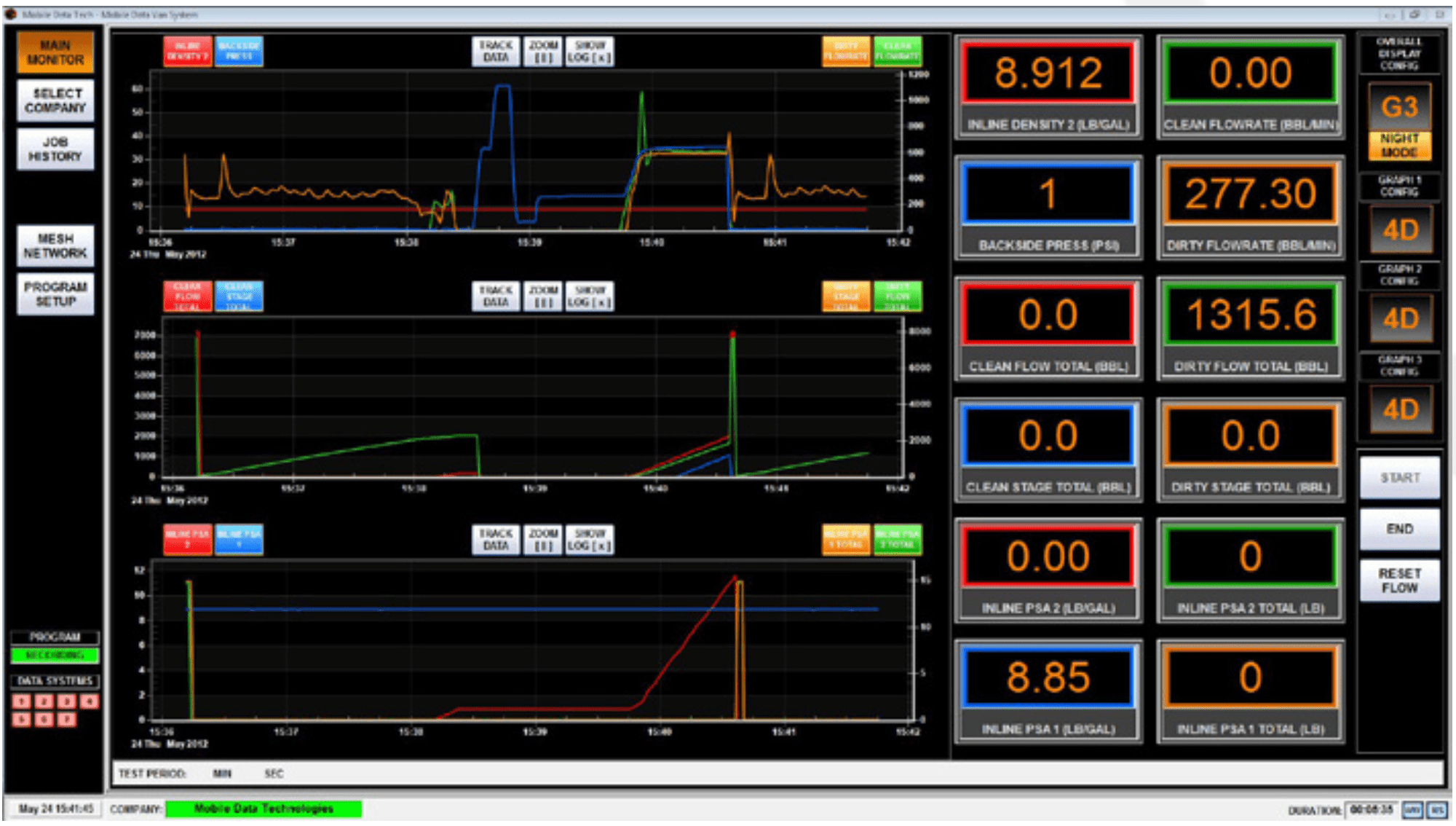Open Program Setup page
Screen dimensions: 1456x826
pos(55,294)
